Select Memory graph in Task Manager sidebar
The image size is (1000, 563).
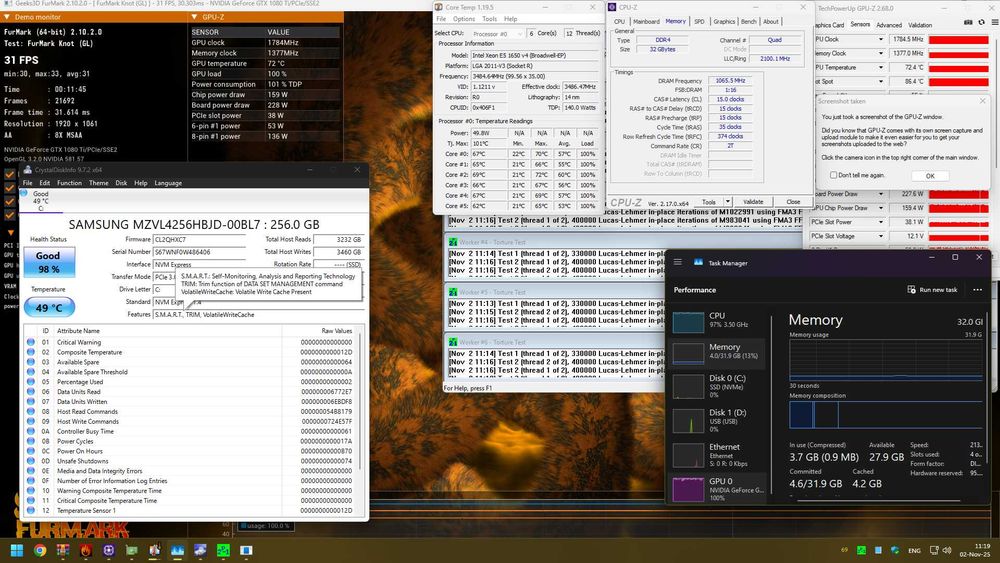(x=688, y=353)
